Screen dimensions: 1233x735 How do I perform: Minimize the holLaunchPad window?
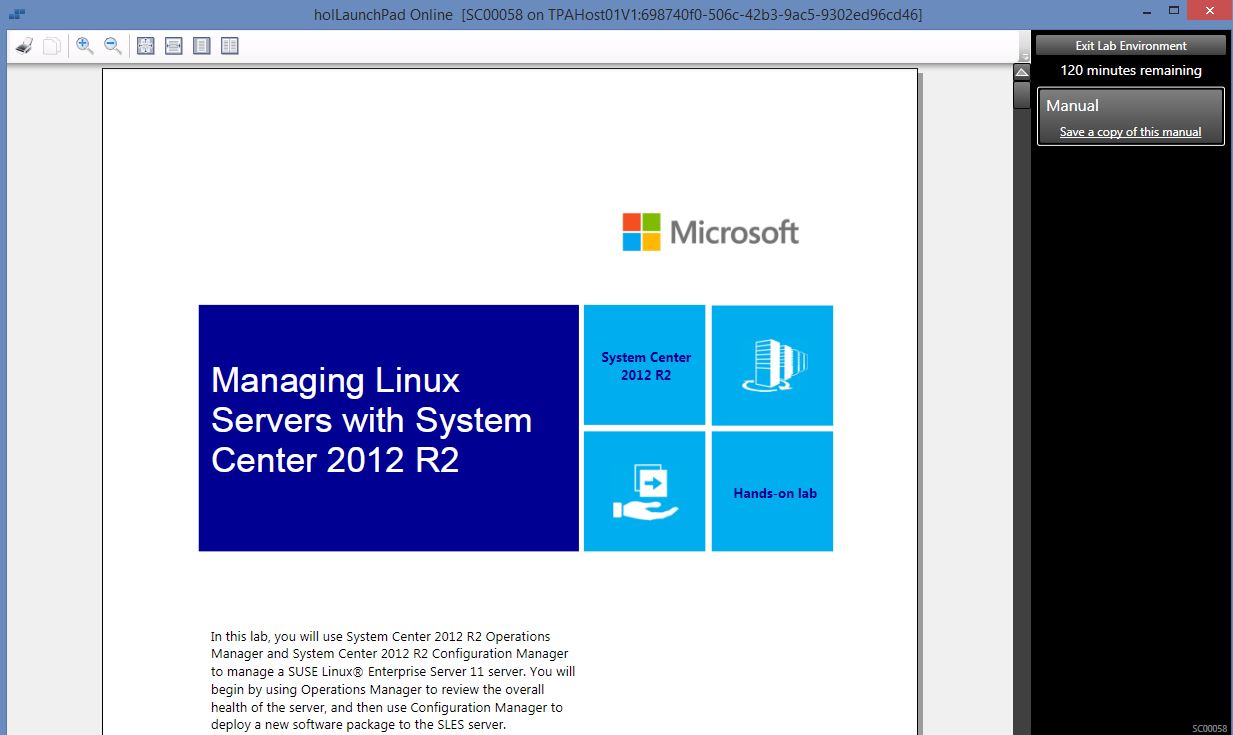coord(1145,13)
